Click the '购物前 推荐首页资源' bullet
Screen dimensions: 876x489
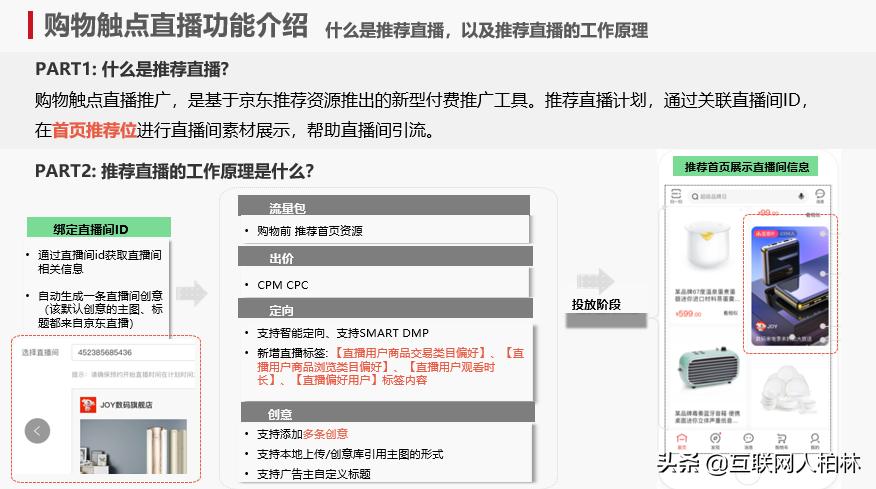pos(310,231)
